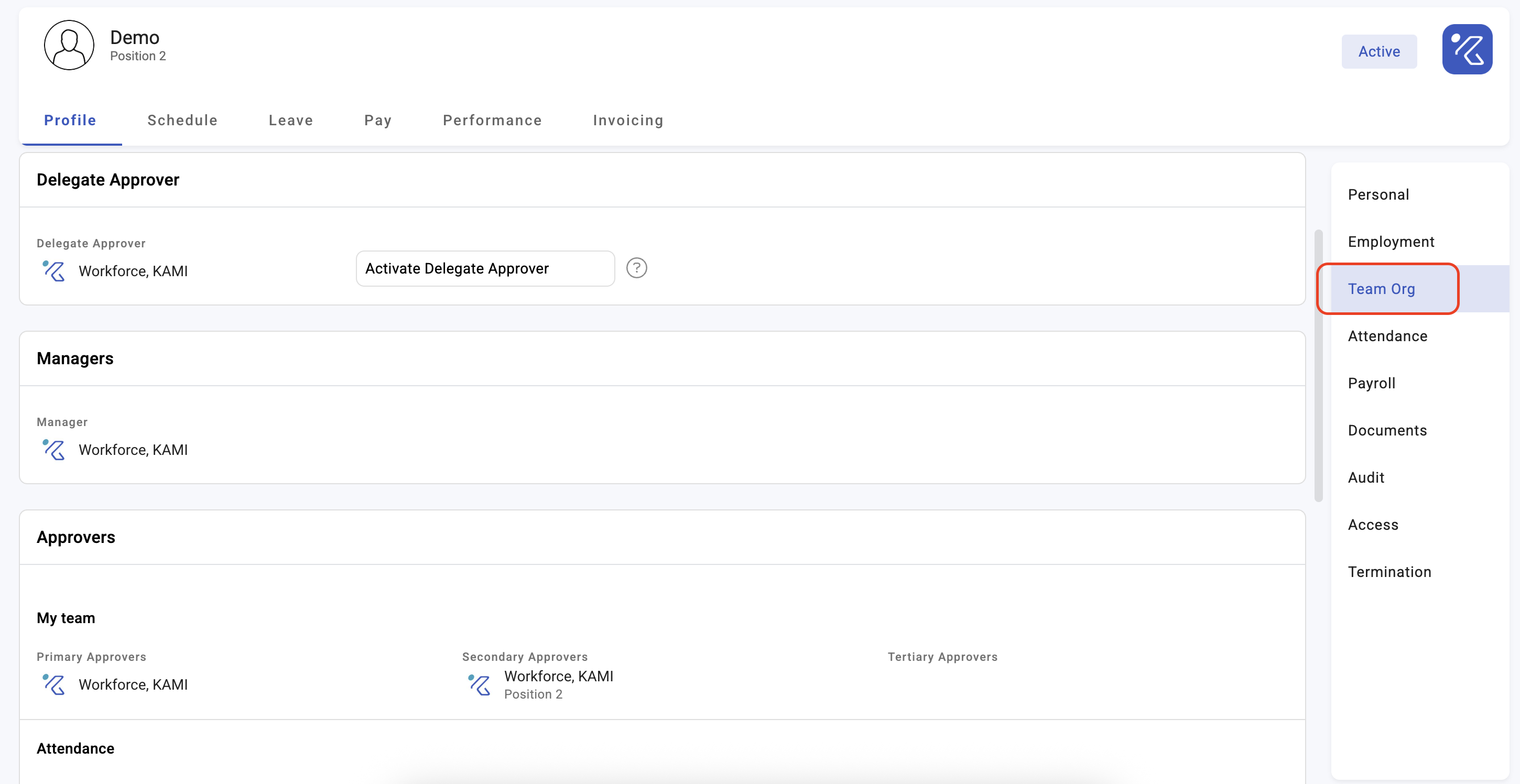Click Workforce, KAMI under Manager

[133, 450]
